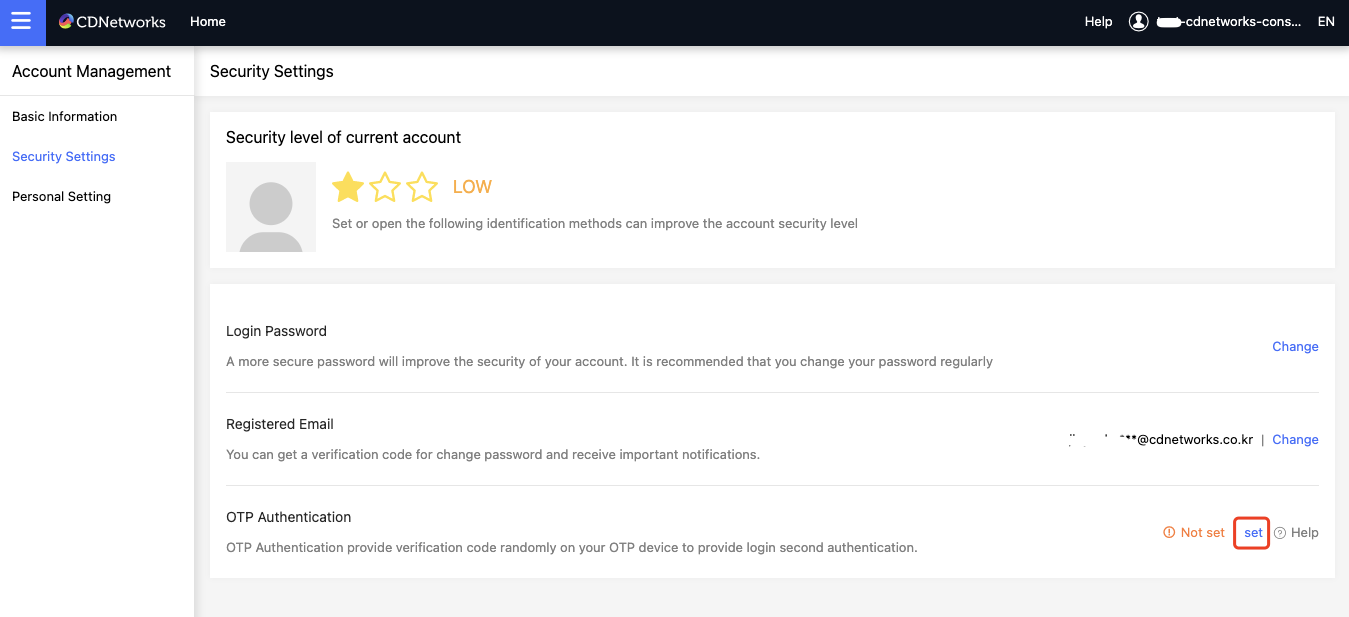Screen dimensions: 1349x617
Task: Click Change for Registered Email
Action: pyautogui.click(x=1295, y=440)
